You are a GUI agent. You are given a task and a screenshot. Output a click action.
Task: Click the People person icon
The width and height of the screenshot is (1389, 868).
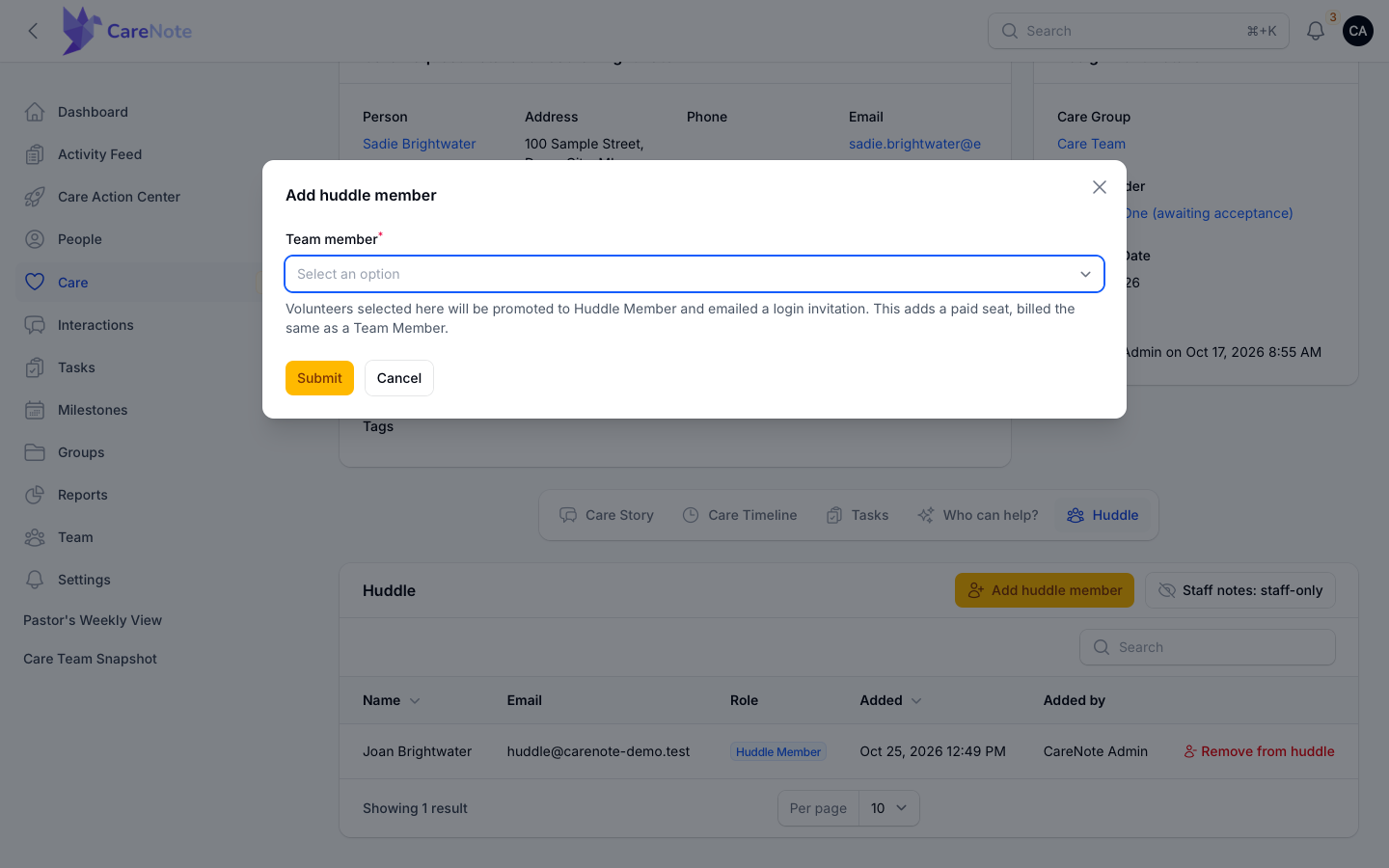point(35,239)
